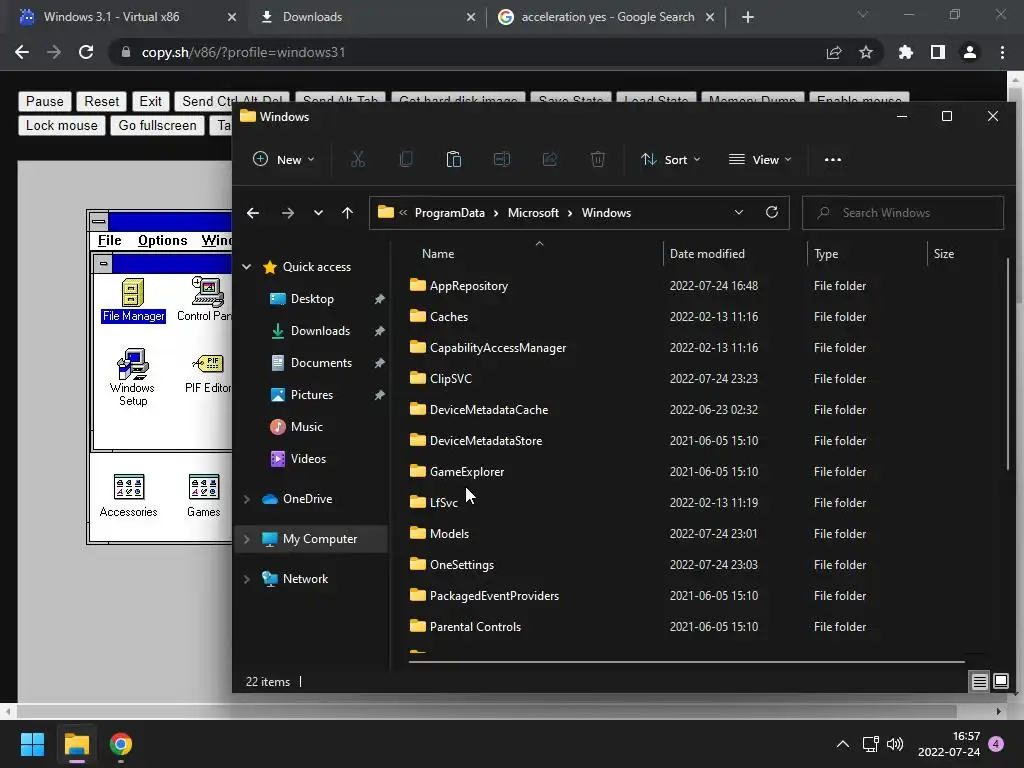Switch to details view layout icon
1024x768 pixels.
coord(980,682)
